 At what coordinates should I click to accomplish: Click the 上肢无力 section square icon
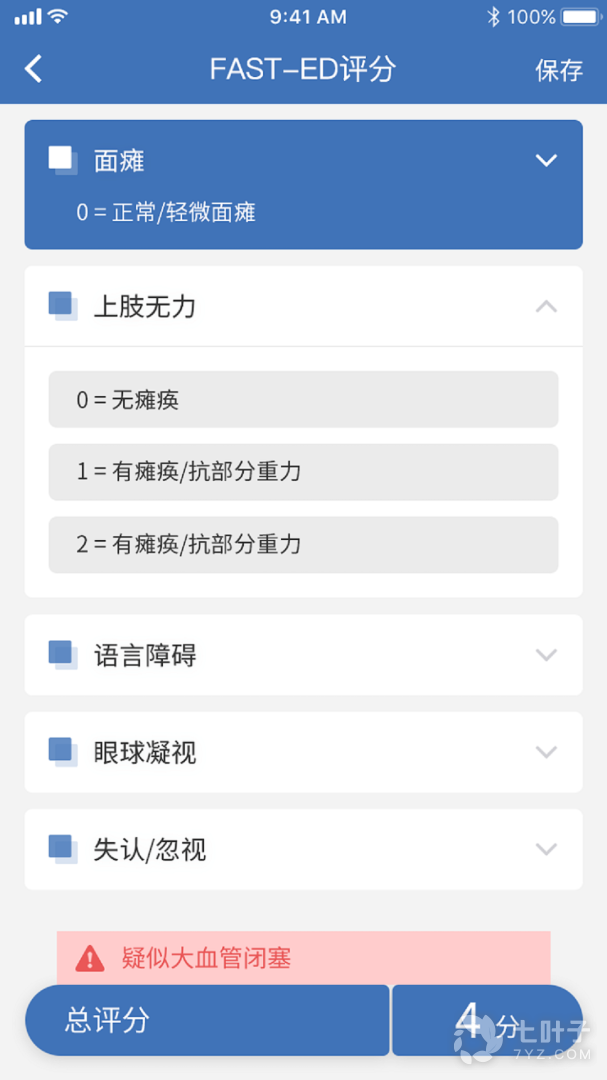pos(62,306)
